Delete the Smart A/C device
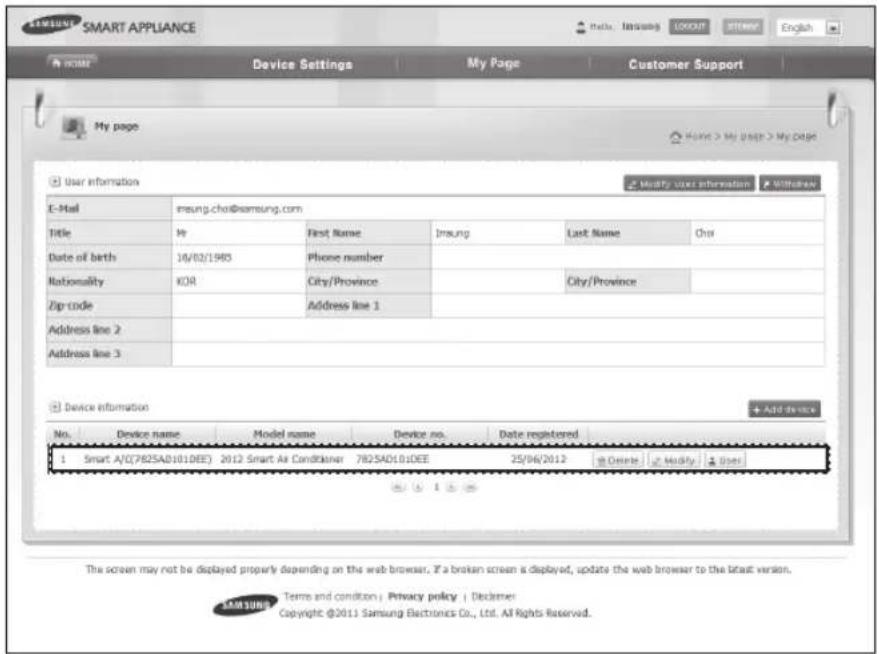The height and width of the screenshot is (654, 879). pyautogui.click(x=618, y=461)
